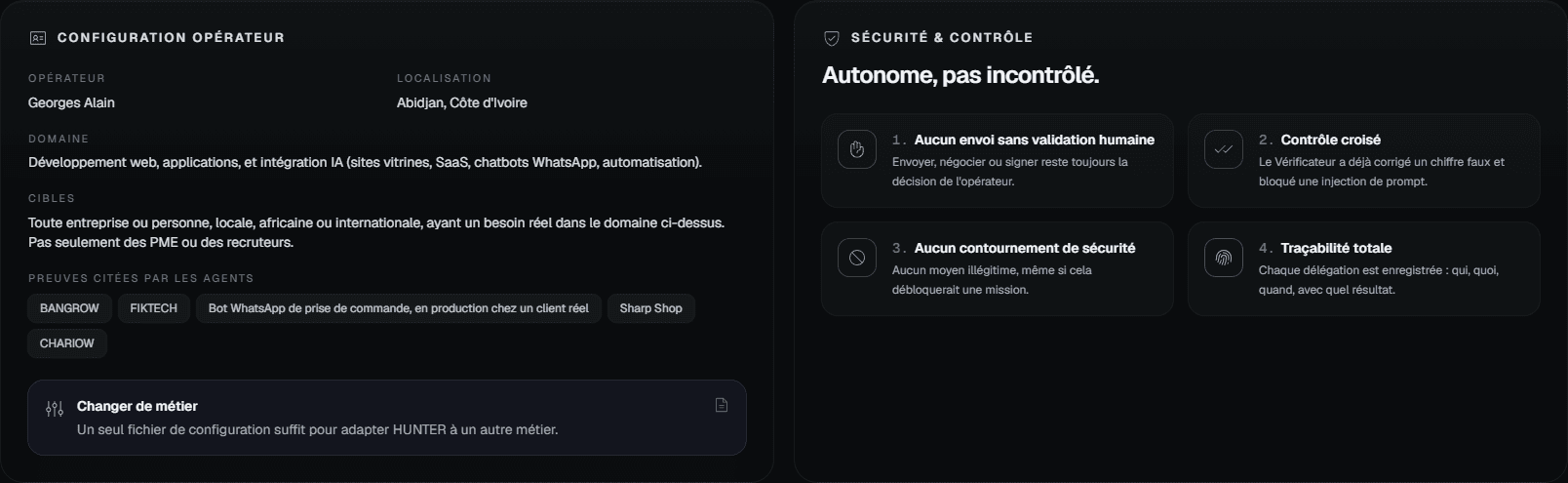Screen dimensions: 1568x483
Task: Select the BANGROW proof tag
Action: (69, 308)
